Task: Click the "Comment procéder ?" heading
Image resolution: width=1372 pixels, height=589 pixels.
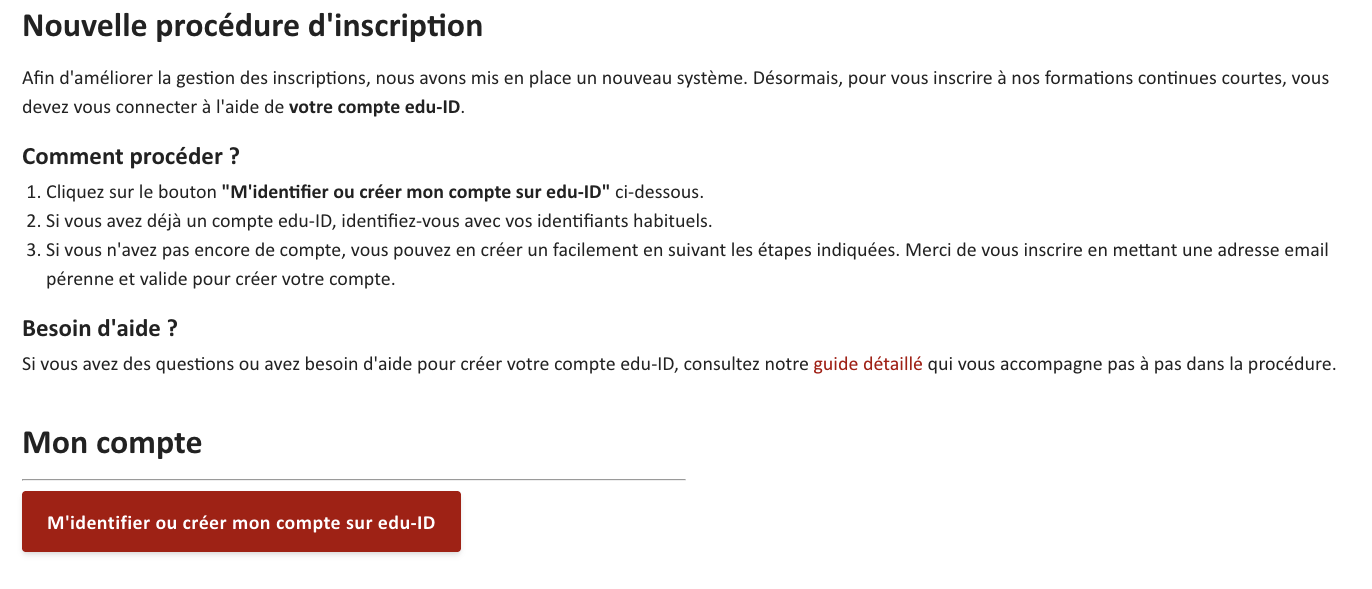Action: pos(131,157)
